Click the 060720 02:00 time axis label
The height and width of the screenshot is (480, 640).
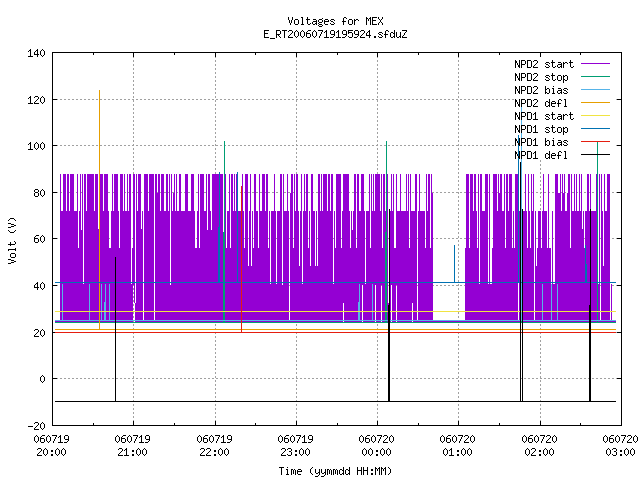(x=539, y=446)
